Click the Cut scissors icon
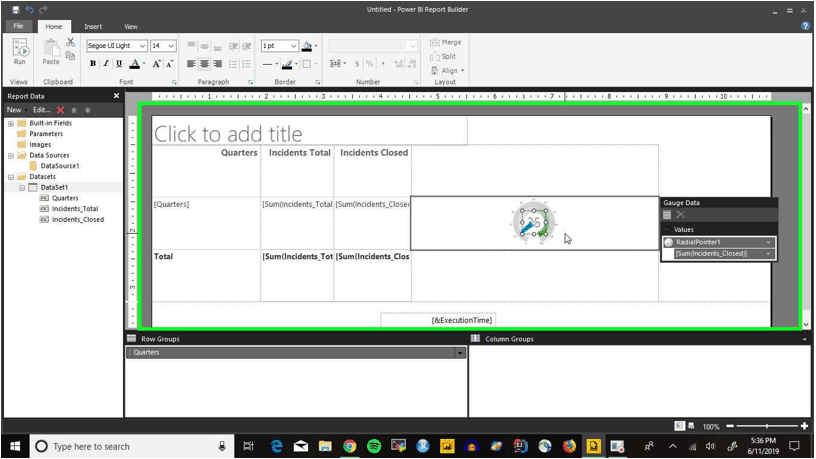Screen dimensions: 816x459 click(71, 42)
